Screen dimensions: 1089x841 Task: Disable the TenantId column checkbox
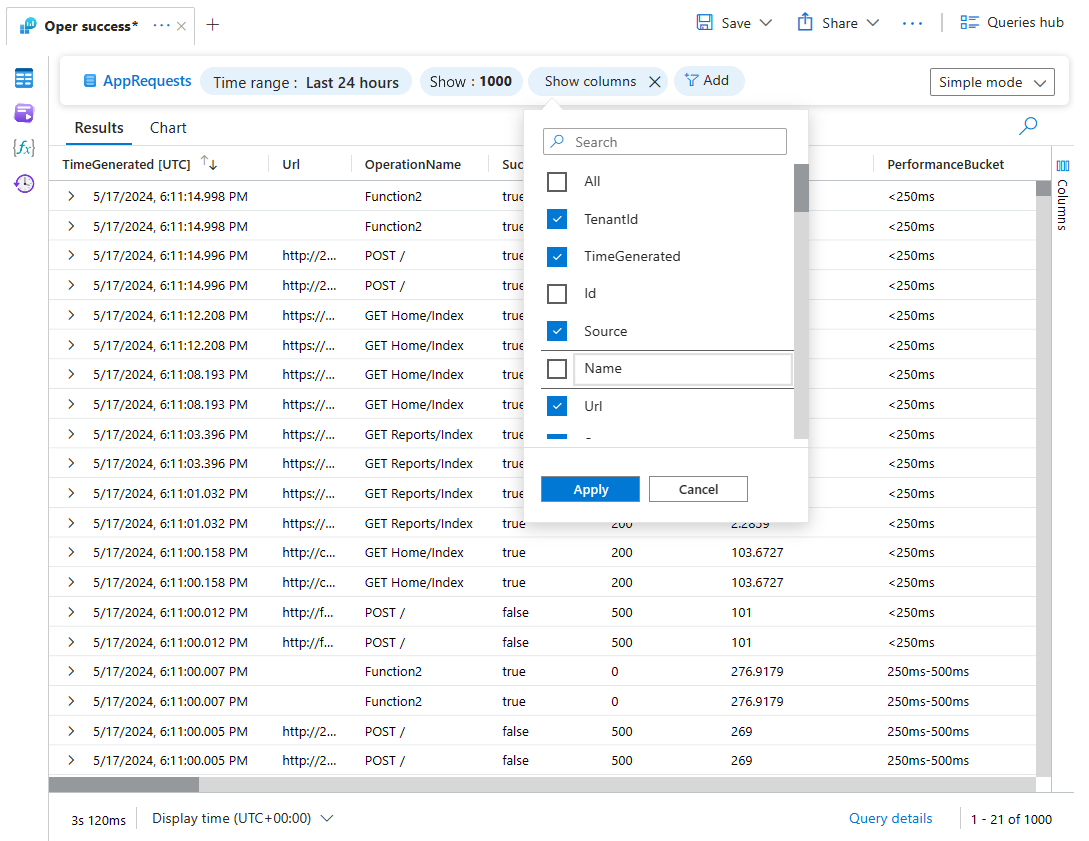(556, 218)
